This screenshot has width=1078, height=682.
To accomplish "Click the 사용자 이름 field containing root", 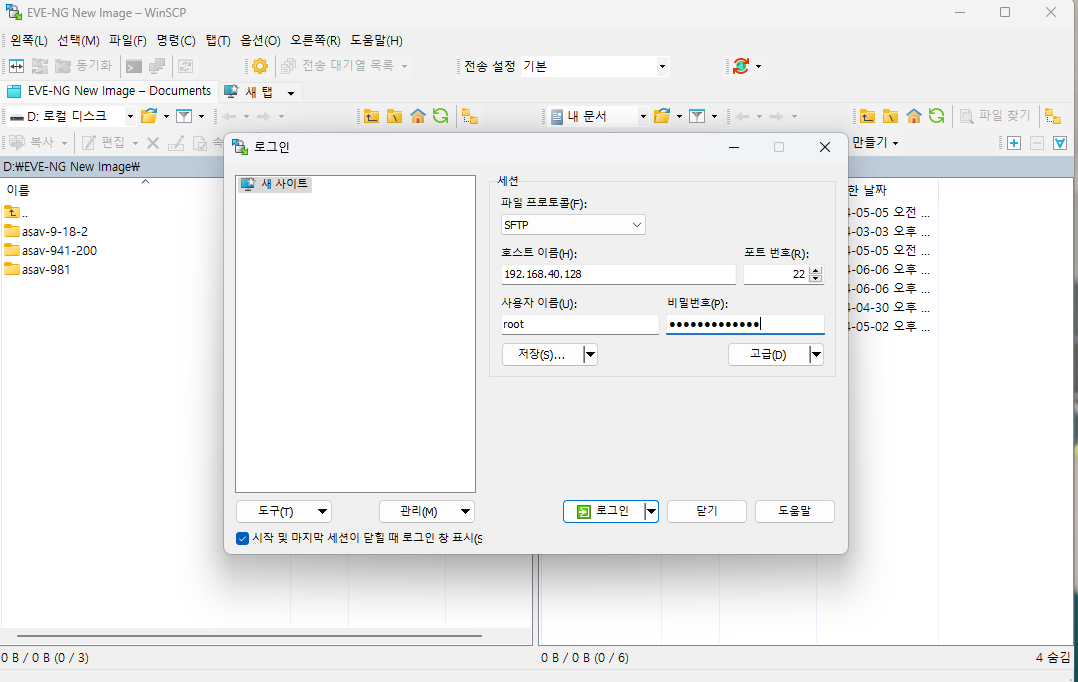I will 580,324.
